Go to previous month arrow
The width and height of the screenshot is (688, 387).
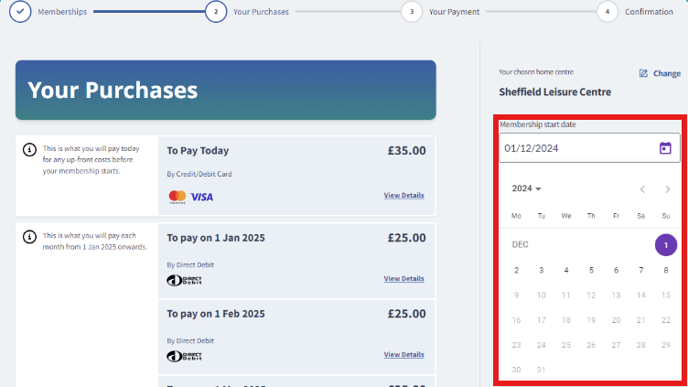[x=642, y=189]
